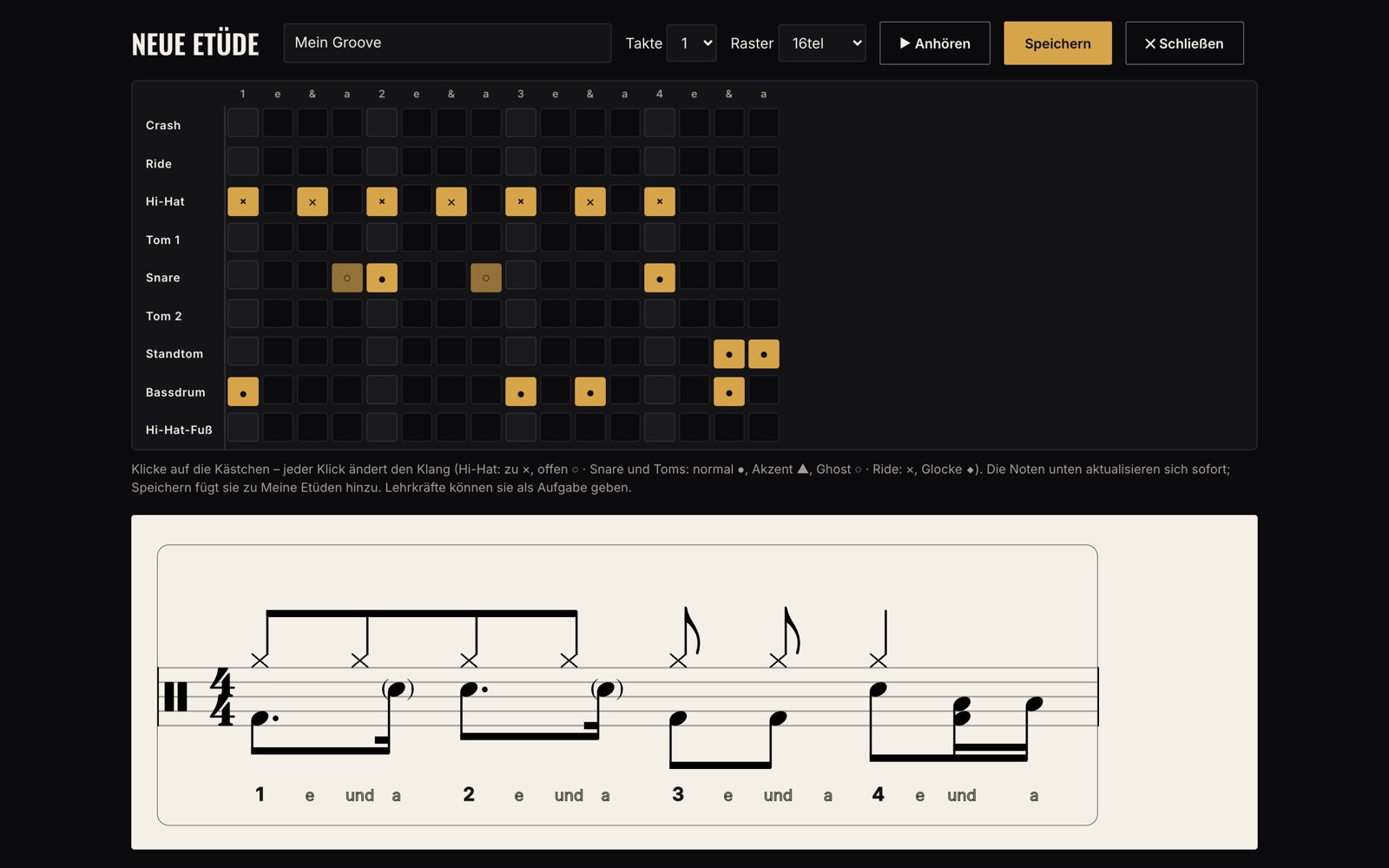Activate Snare cell on beat 3

(521, 276)
